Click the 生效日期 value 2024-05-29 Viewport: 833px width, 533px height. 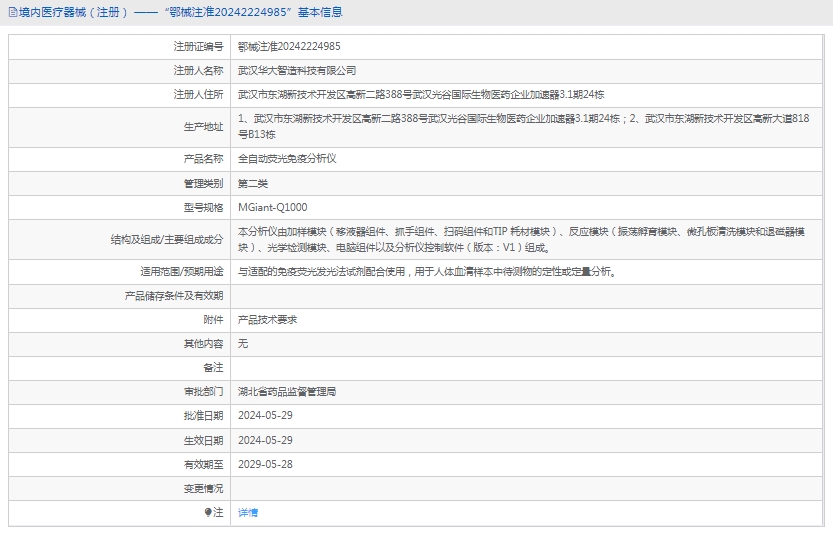pyautogui.click(x=265, y=440)
